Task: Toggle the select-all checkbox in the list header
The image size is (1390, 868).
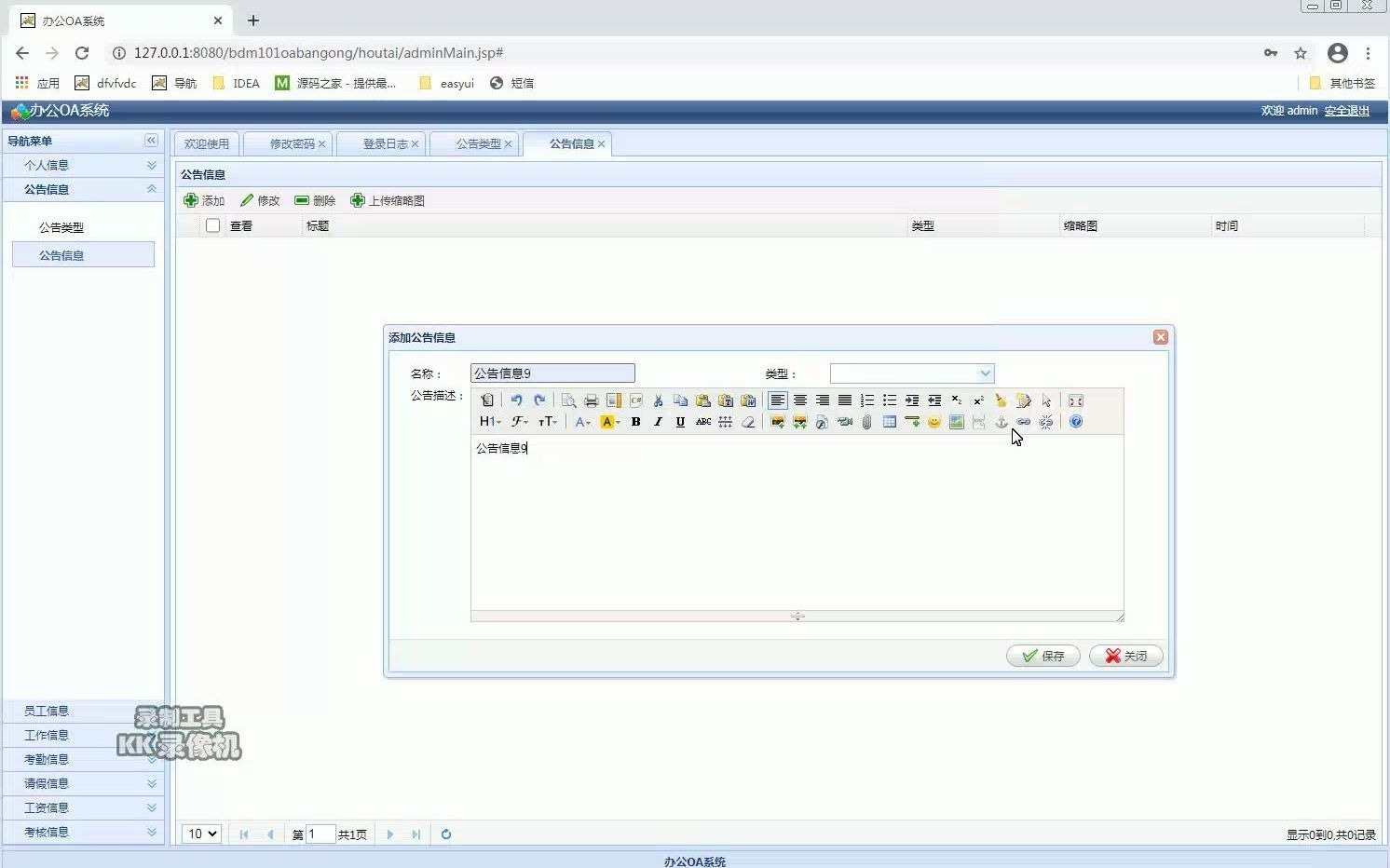Action: 212,224
